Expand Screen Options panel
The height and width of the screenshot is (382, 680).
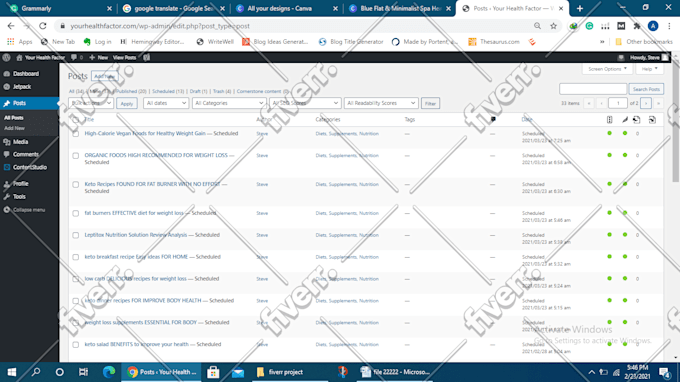pyautogui.click(x=607, y=69)
